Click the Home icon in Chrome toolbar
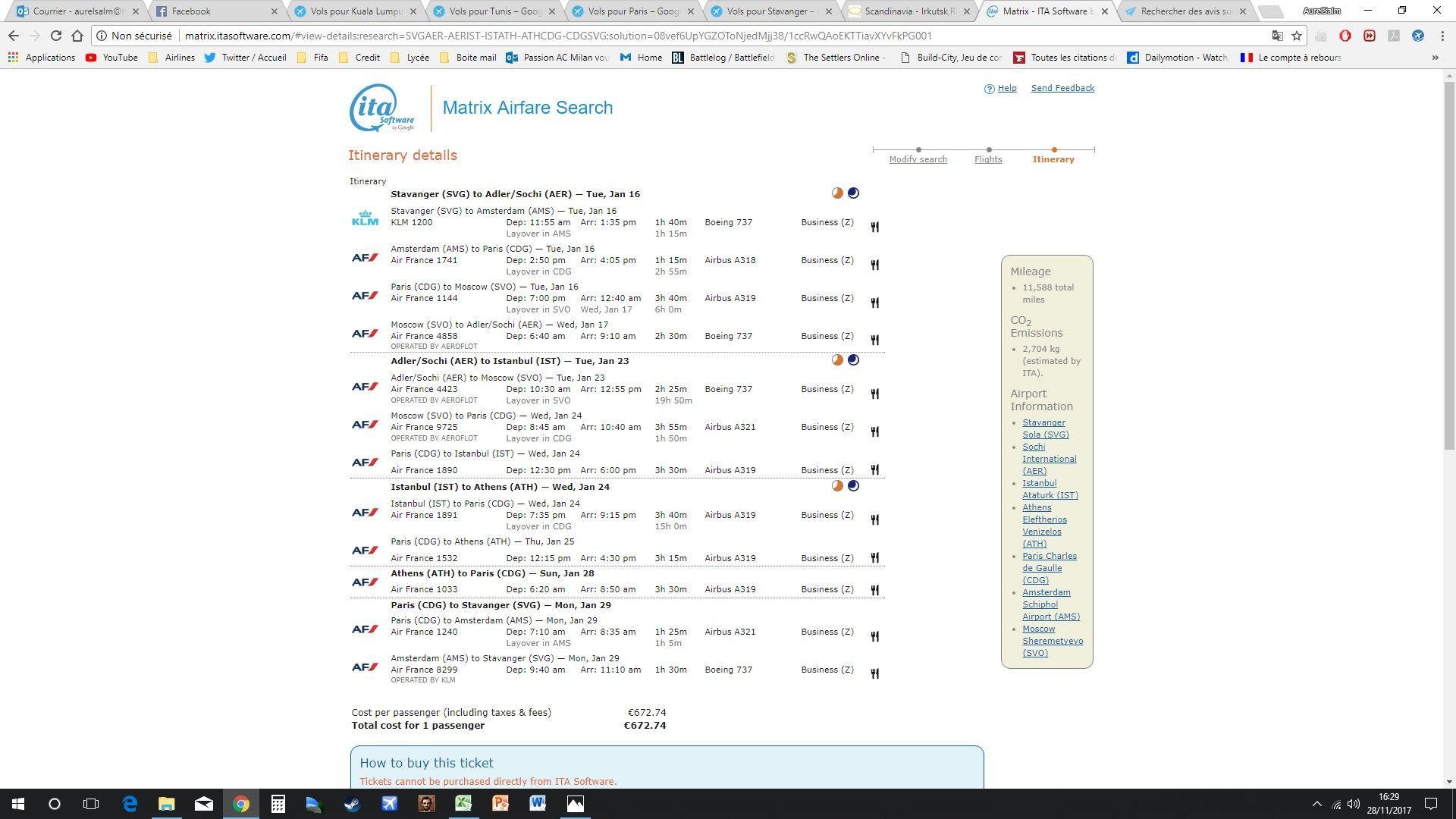Image resolution: width=1456 pixels, height=819 pixels. (77, 36)
